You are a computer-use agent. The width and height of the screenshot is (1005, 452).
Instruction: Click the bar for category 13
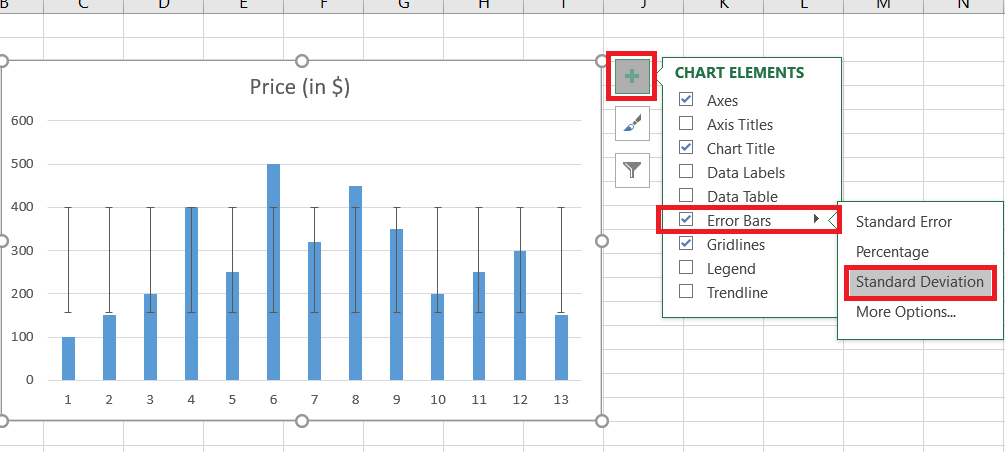tap(561, 347)
